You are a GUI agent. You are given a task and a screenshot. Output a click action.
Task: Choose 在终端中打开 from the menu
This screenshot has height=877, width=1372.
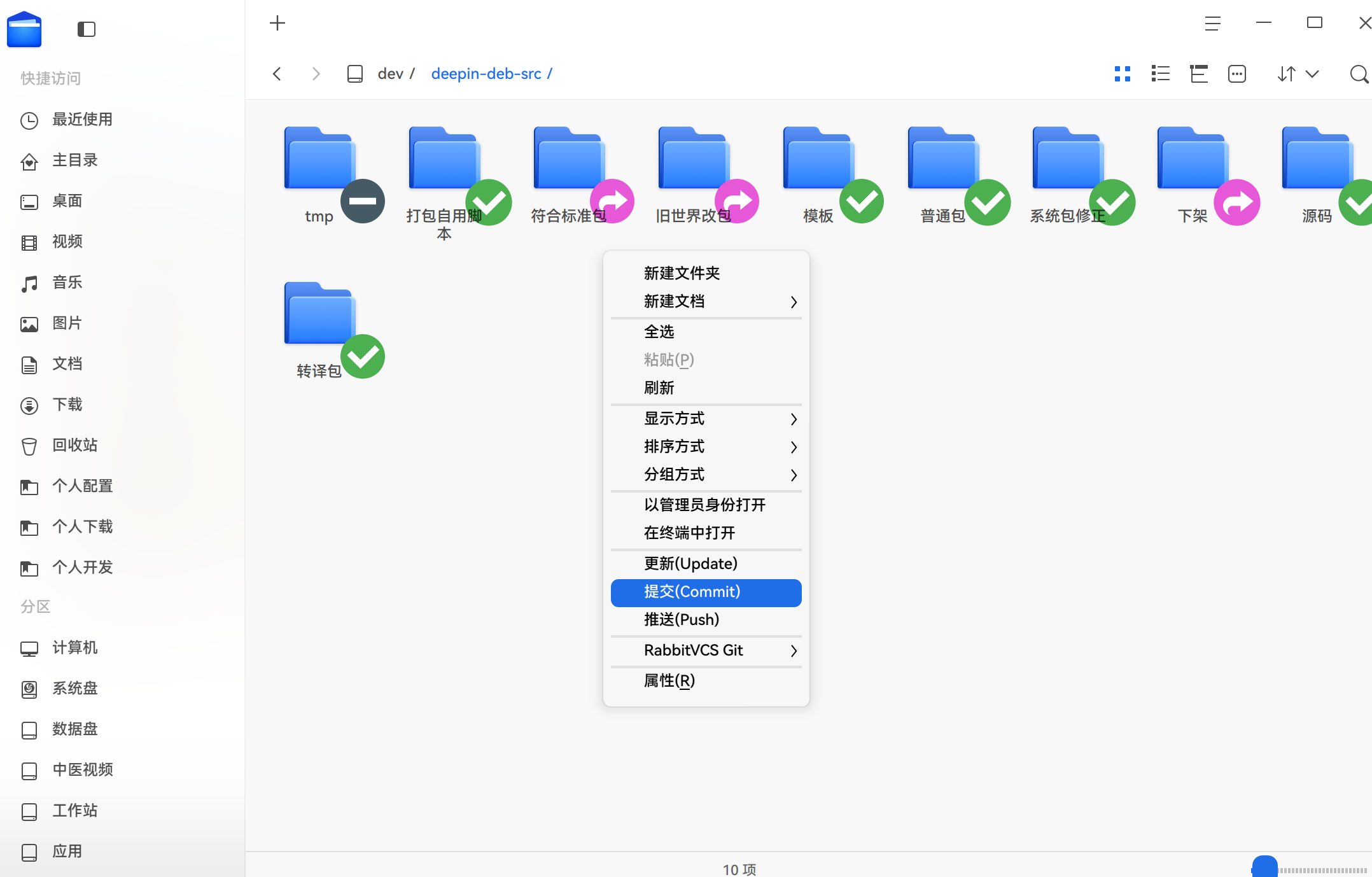(689, 533)
